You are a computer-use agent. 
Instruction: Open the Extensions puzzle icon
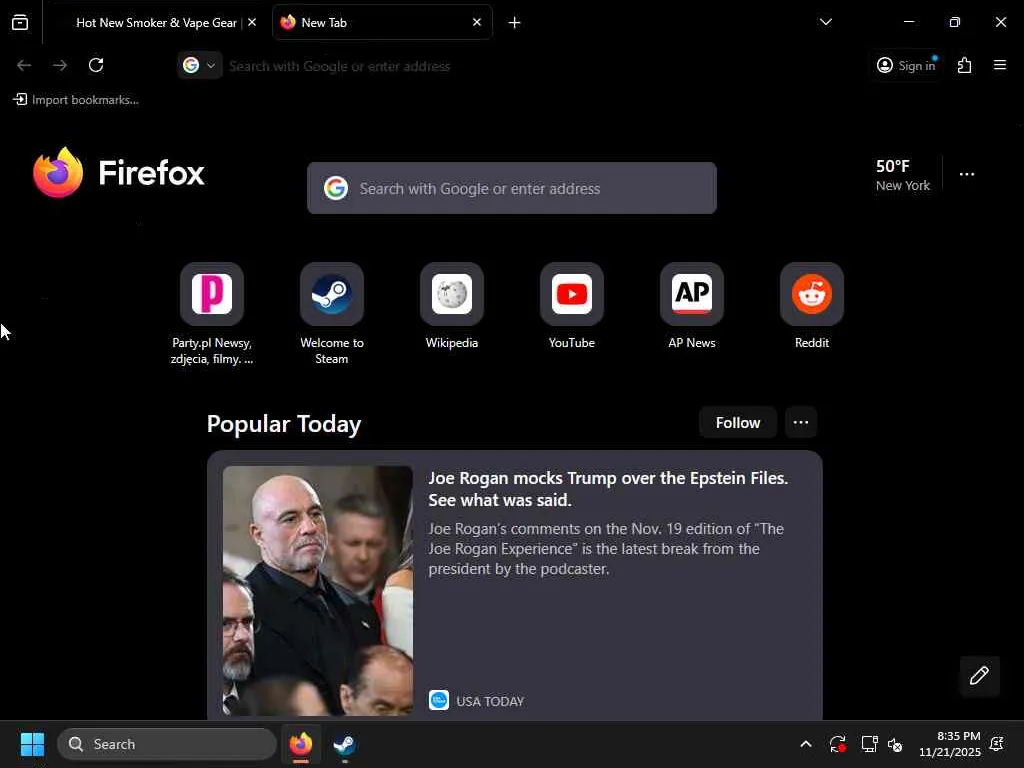tap(965, 65)
